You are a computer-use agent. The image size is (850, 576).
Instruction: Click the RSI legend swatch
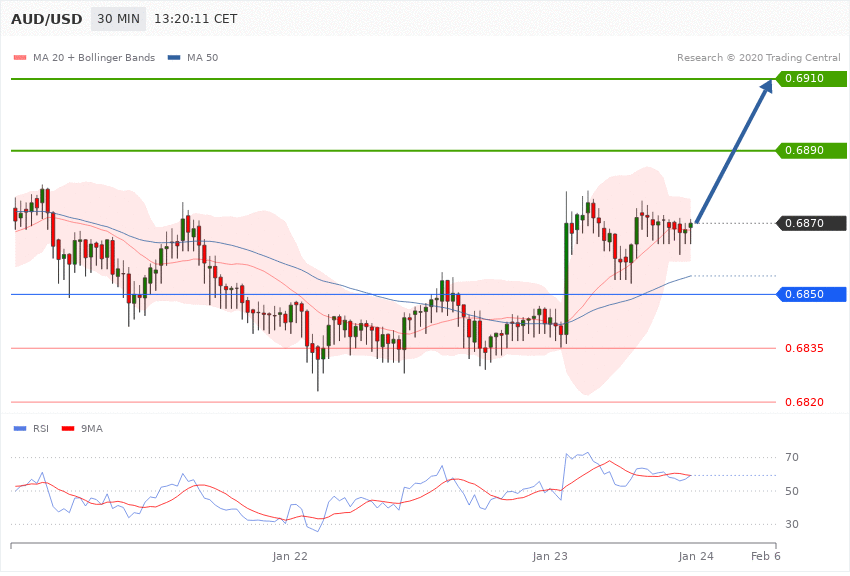(x=20, y=429)
